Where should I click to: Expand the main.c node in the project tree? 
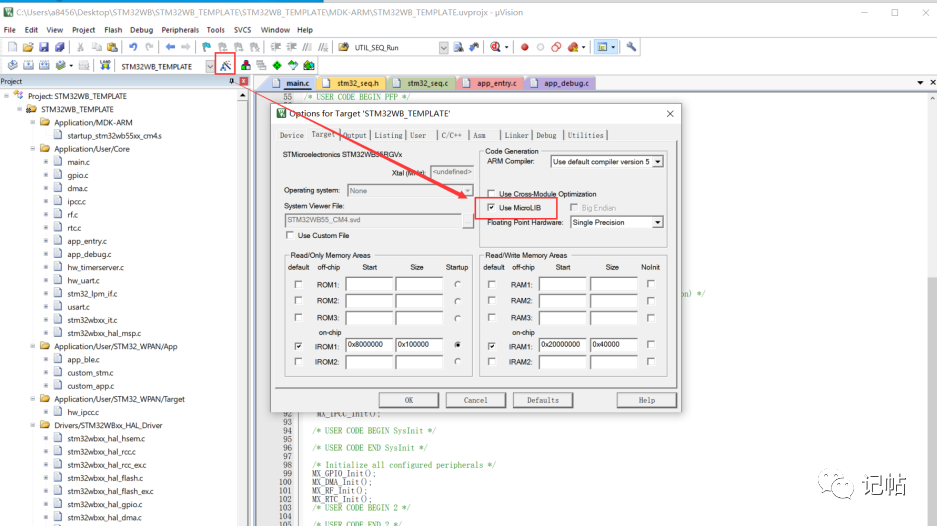[46, 162]
